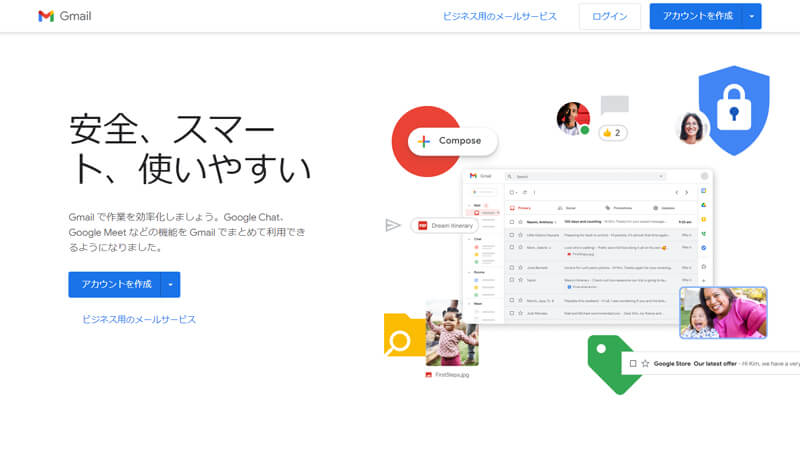Click the thumbs up reaction badge
800x450 pixels.
pos(612,133)
